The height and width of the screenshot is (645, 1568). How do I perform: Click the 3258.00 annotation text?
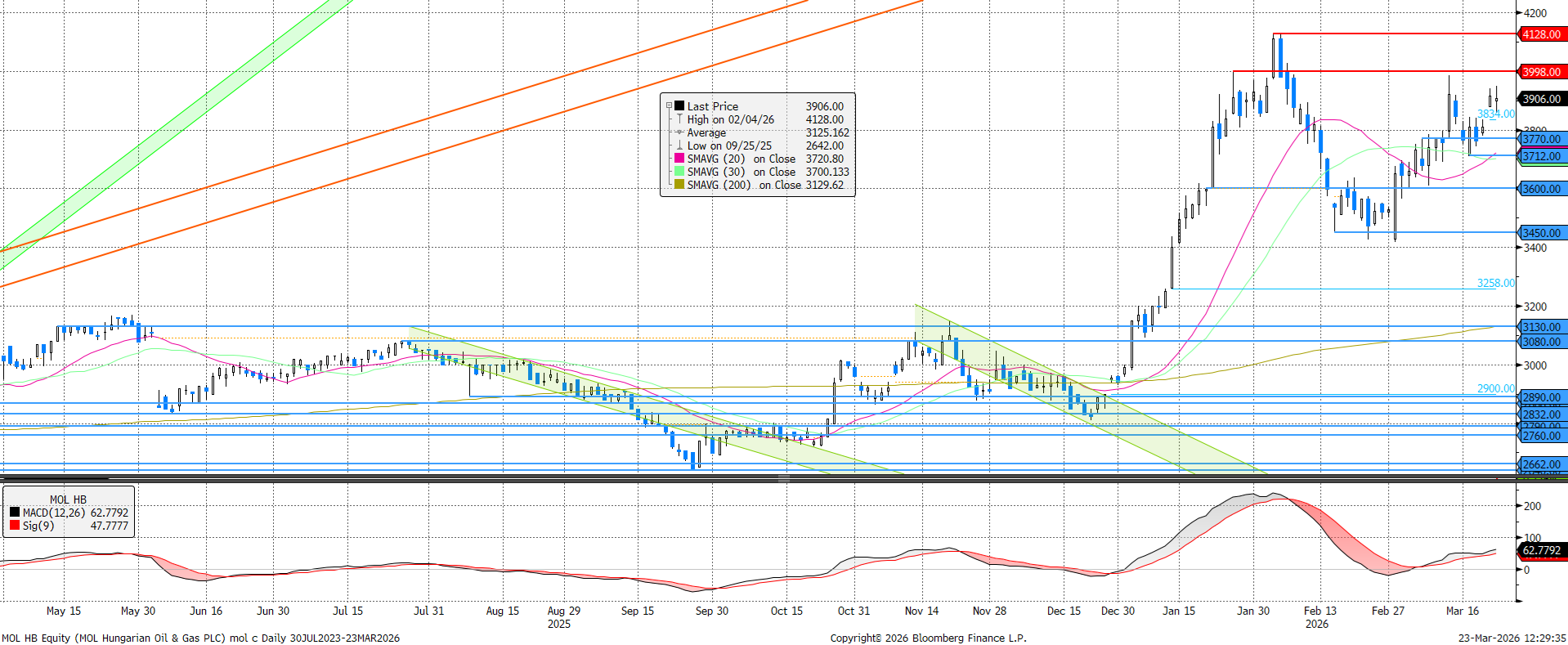tap(1494, 283)
